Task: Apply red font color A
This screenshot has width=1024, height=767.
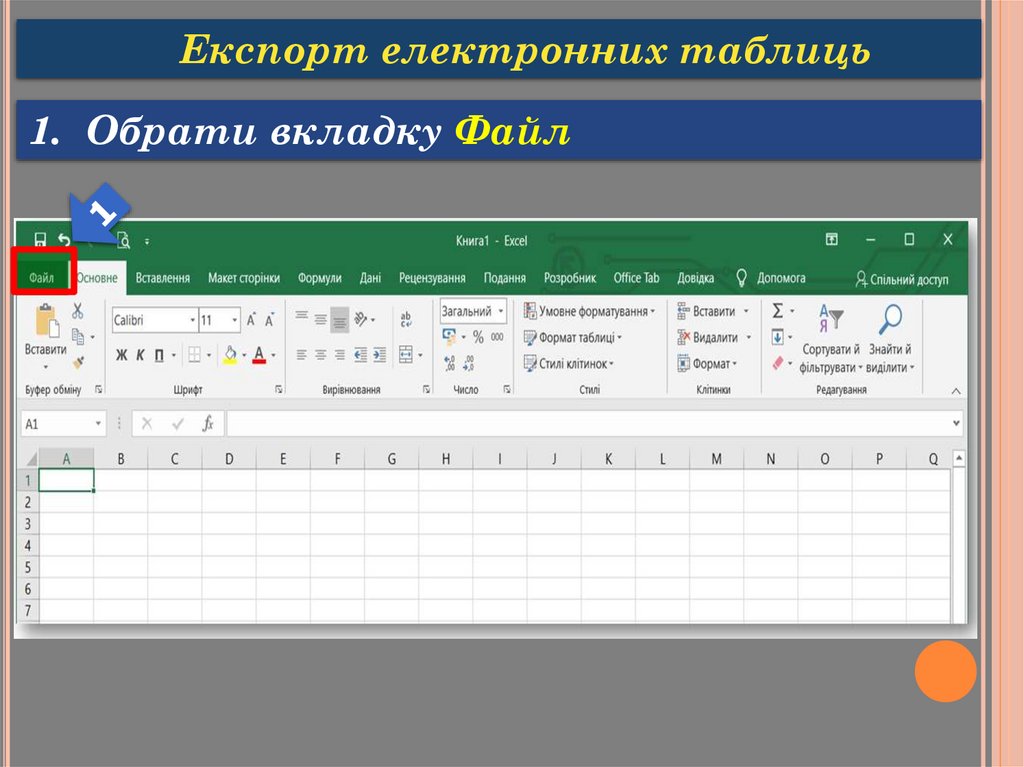Action: coord(259,355)
